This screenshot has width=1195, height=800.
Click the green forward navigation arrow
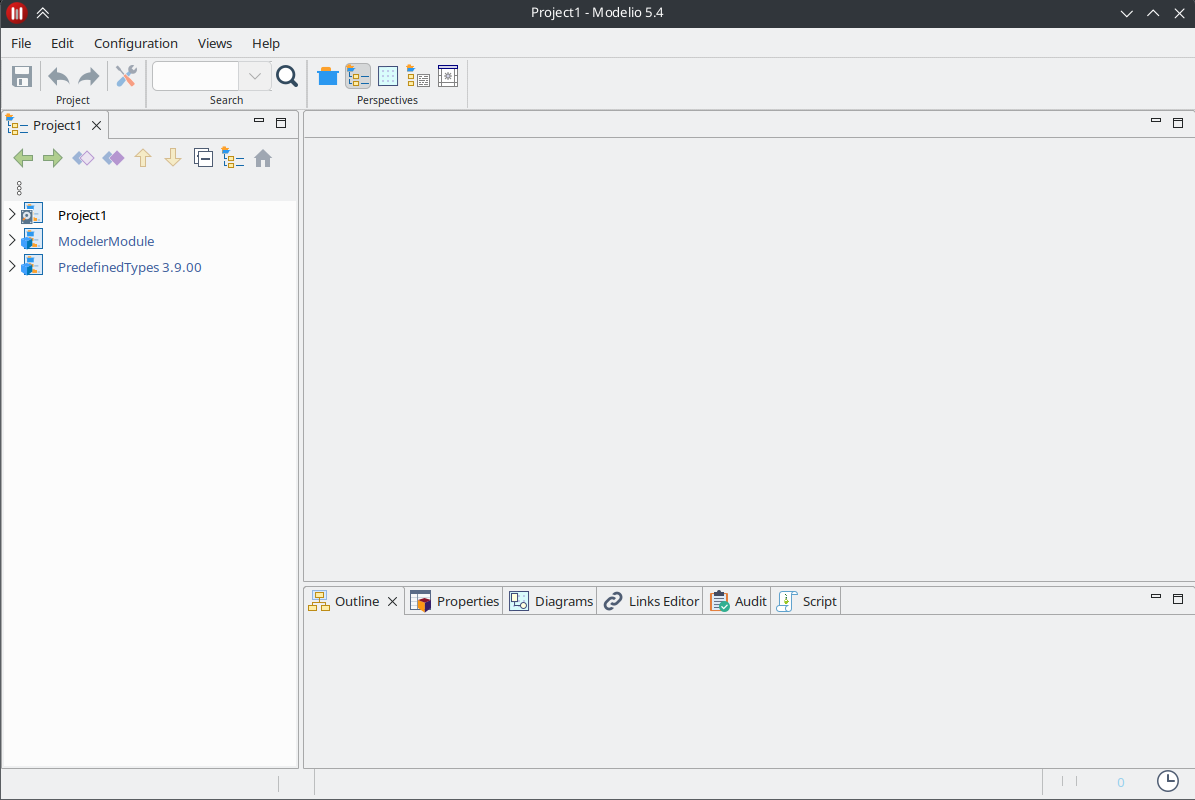click(53, 158)
